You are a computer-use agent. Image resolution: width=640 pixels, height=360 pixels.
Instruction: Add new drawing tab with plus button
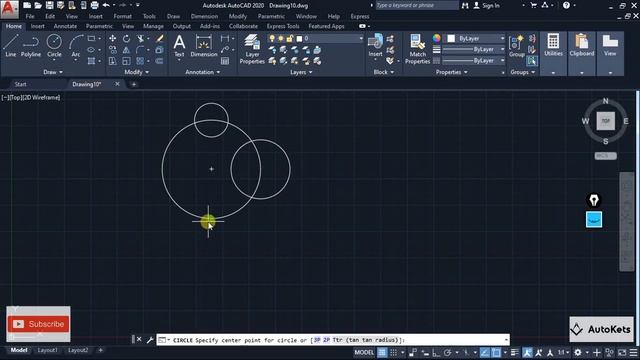click(133, 84)
